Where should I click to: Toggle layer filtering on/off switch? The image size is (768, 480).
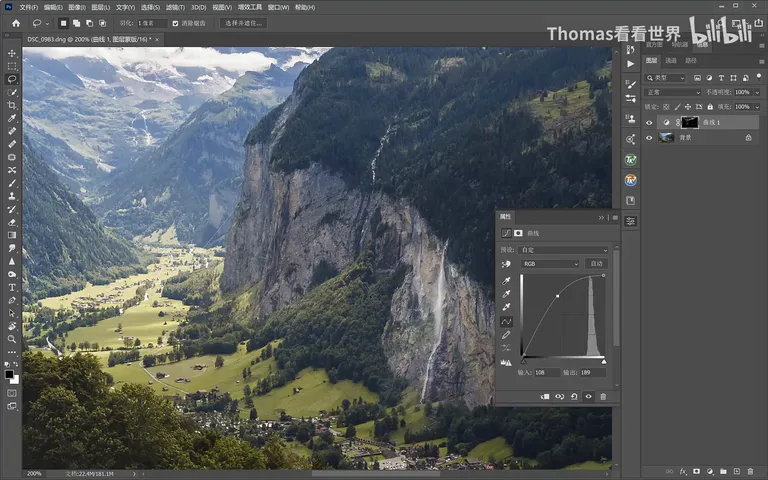click(759, 77)
